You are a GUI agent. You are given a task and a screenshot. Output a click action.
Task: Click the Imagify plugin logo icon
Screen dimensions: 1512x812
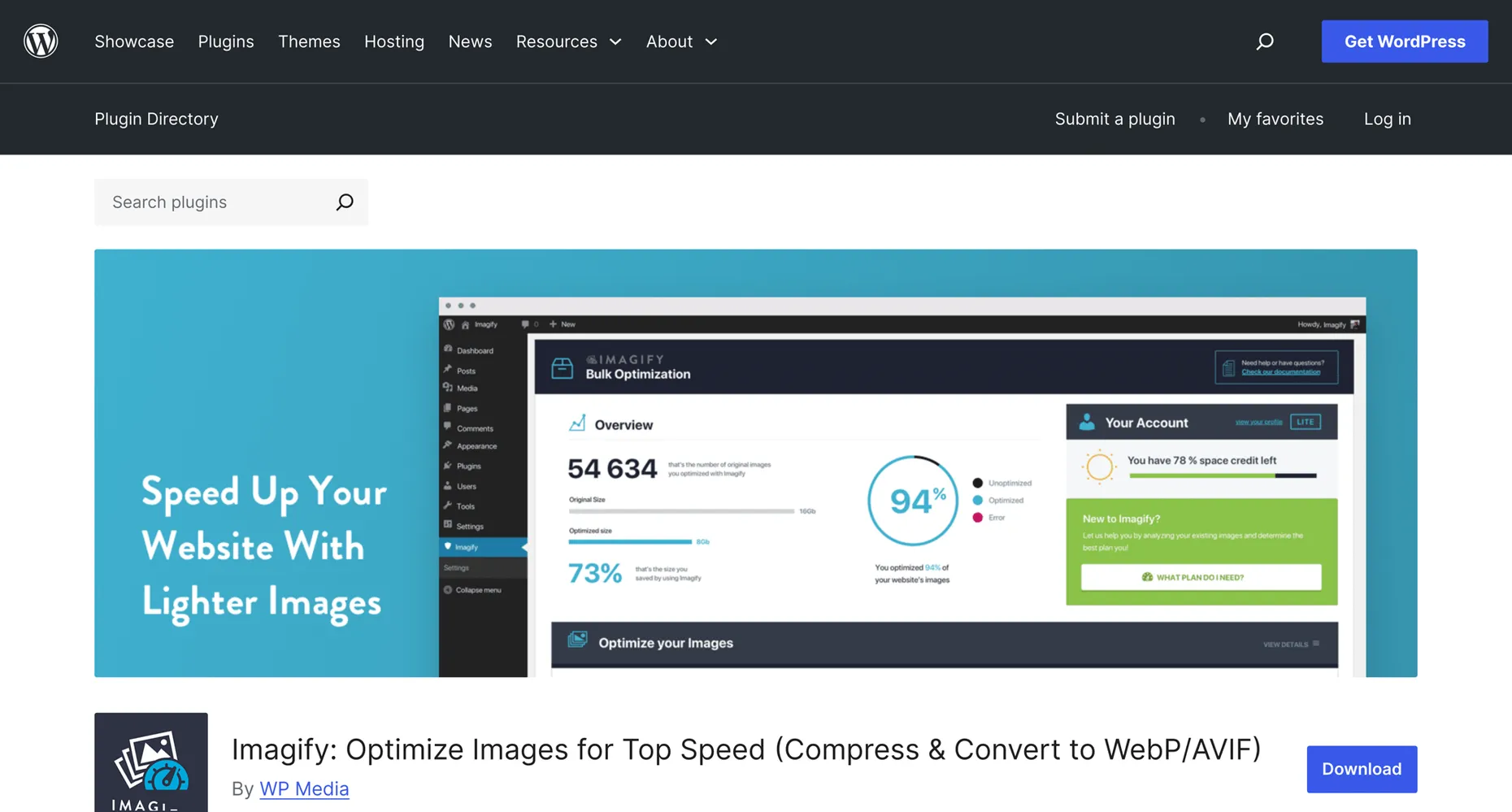151,762
